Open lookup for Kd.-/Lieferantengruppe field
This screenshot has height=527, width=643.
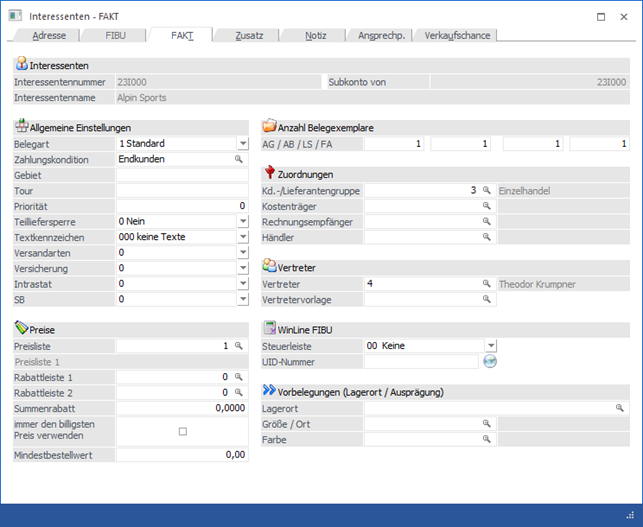click(487, 190)
